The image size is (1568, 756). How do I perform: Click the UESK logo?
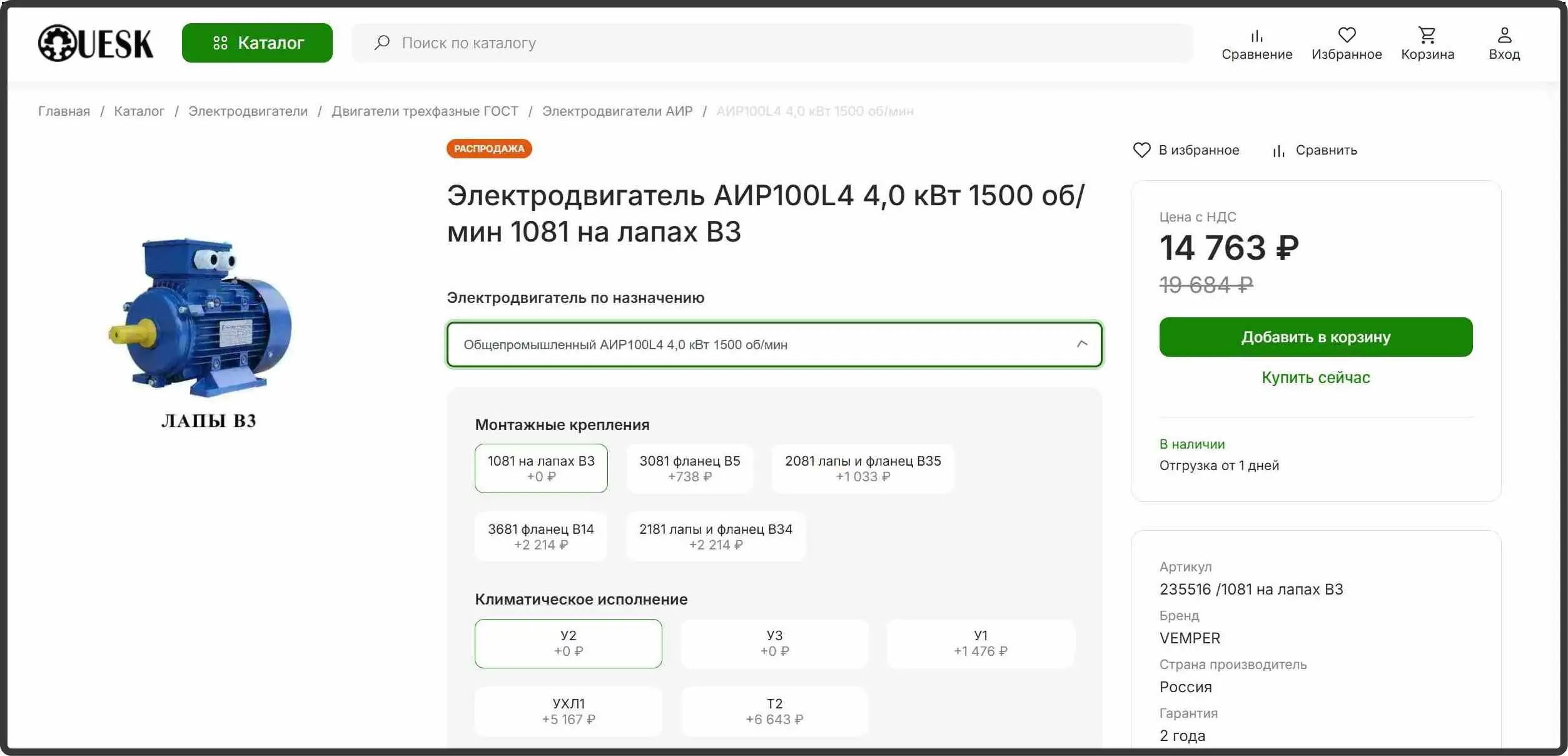pyautogui.click(x=96, y=43)
